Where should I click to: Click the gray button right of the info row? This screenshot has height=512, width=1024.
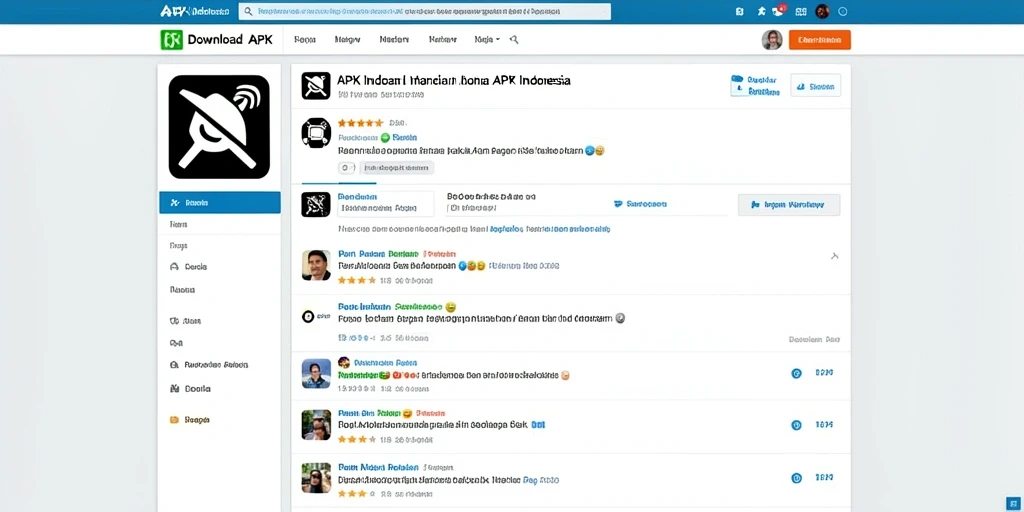pos(789,204)
